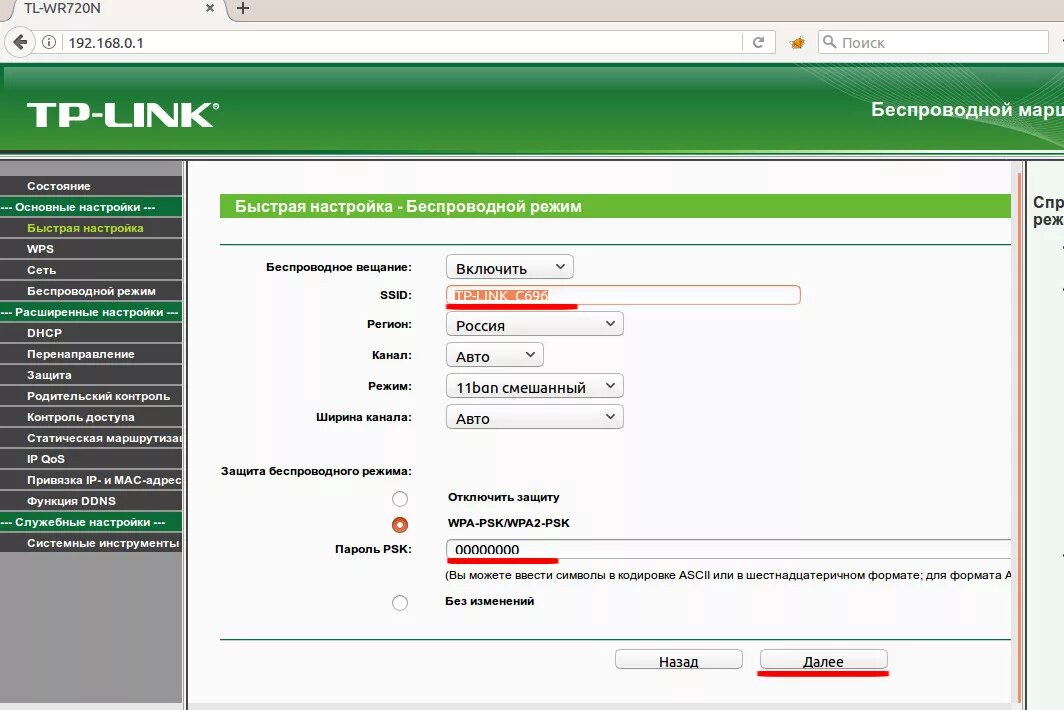Click the Пароль PSK password field
Viewport: 1064px width, 710px height.
tap(728, 549)
